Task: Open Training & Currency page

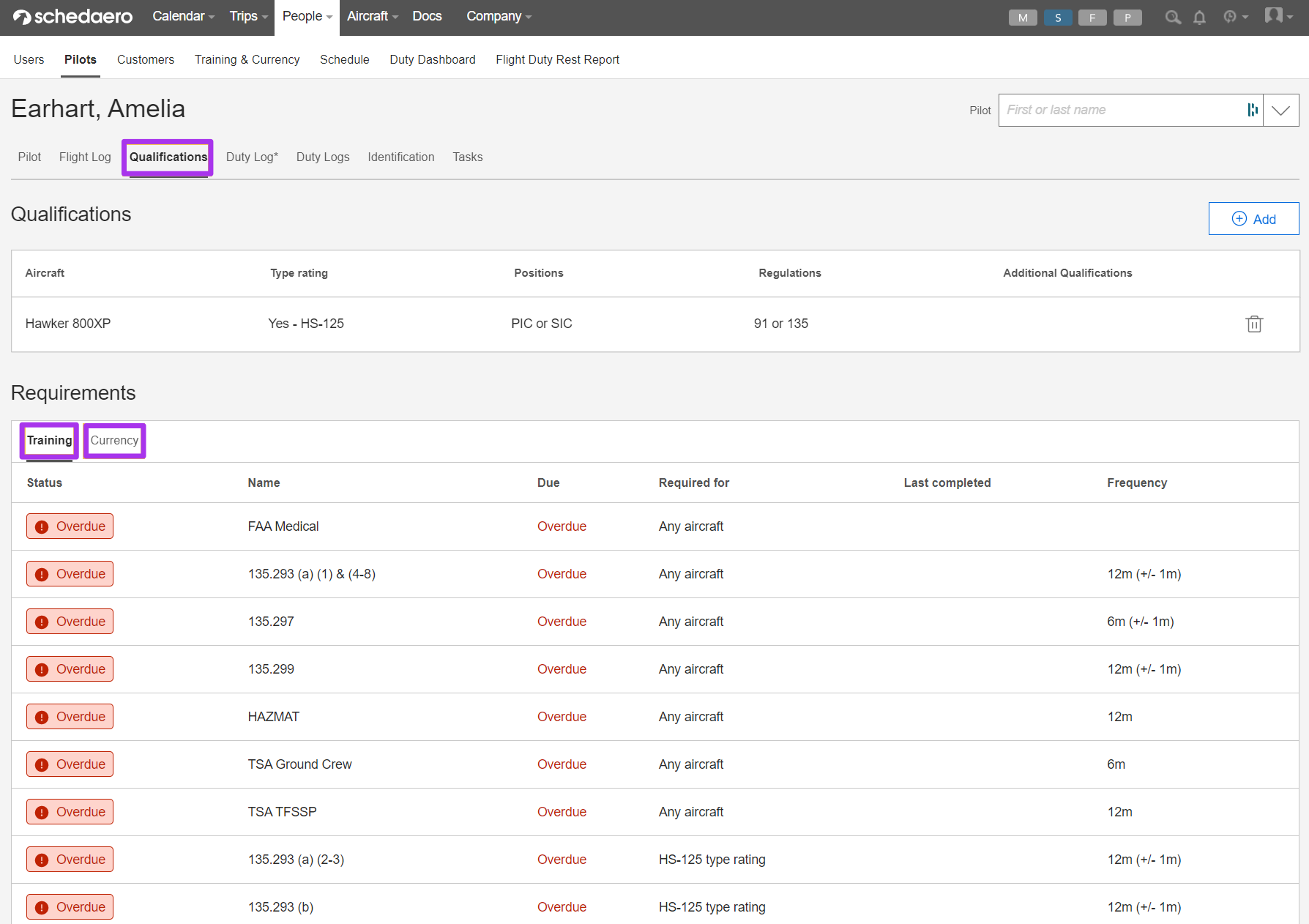Action: (247, 59)
